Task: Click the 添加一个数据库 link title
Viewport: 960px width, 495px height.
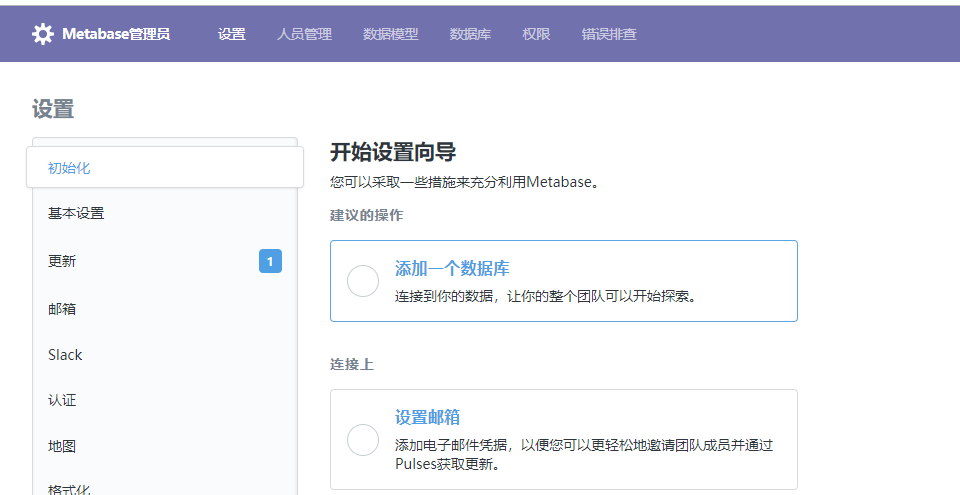Action: (x=452, y=268)
